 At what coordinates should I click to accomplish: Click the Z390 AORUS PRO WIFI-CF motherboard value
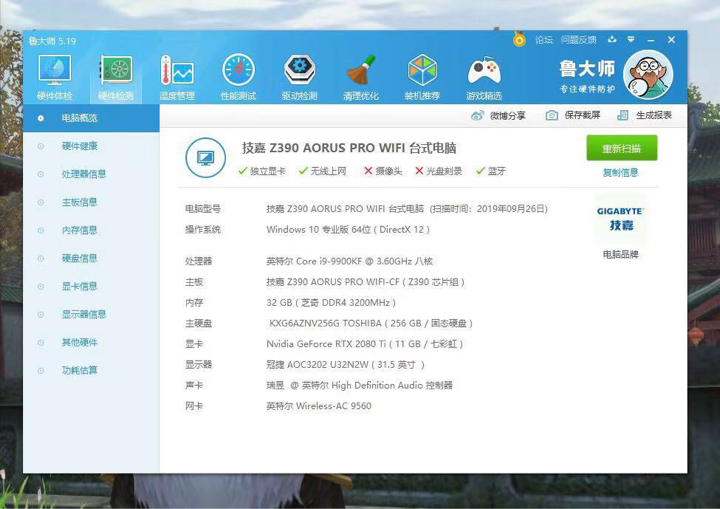coord(366,282)
